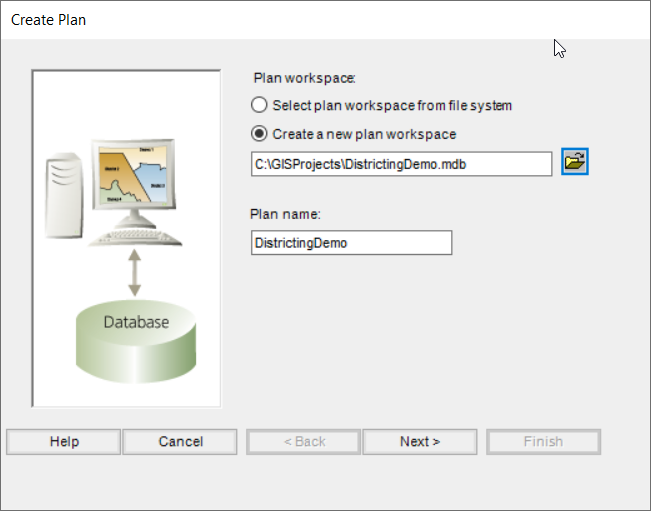Click the computer tower graphic
This screenshot has height=511, width=651.
point(64,195)
